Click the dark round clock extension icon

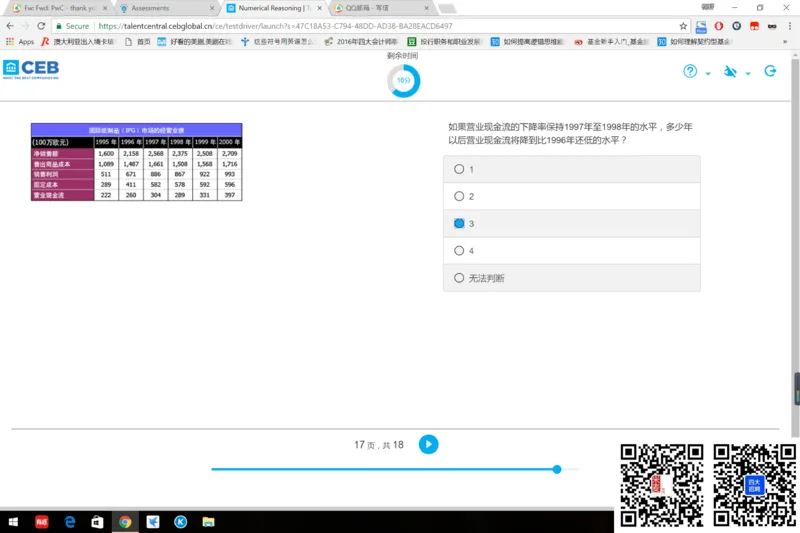[x=736, y=26]
